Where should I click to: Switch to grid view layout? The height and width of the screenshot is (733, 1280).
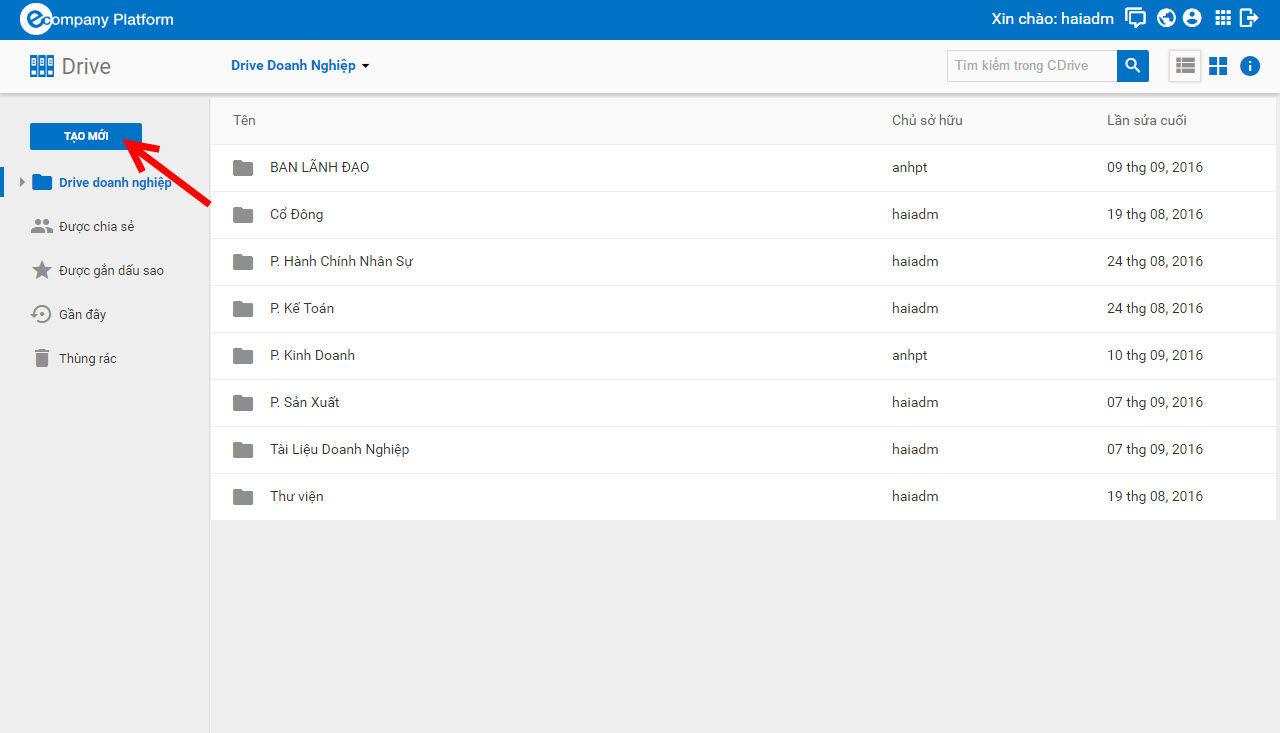(1218, 66)
